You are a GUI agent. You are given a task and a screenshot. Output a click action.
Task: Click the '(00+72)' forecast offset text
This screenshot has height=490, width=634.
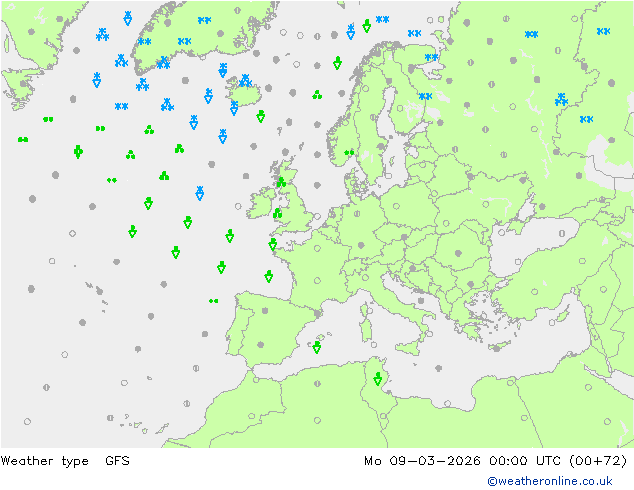(598, 460)
